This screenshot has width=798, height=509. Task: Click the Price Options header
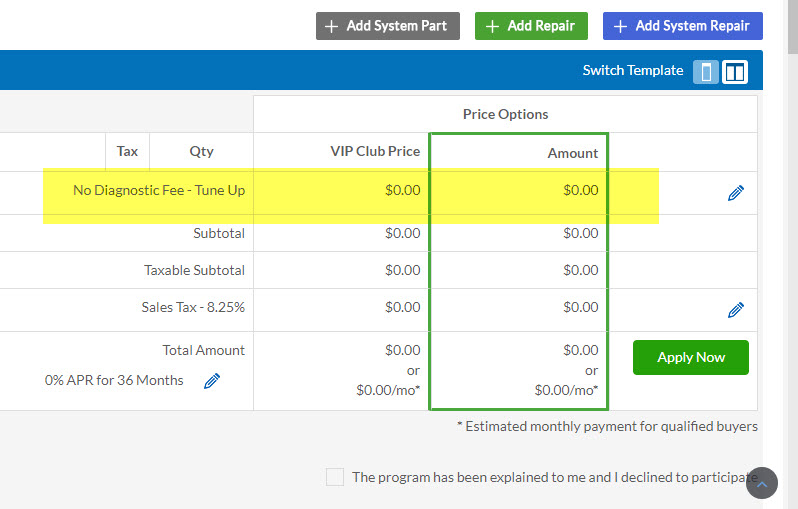[505, 114]
